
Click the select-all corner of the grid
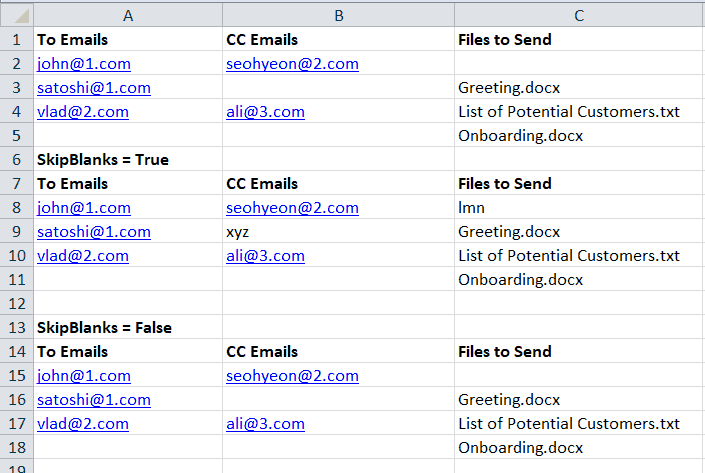point(15,15)
